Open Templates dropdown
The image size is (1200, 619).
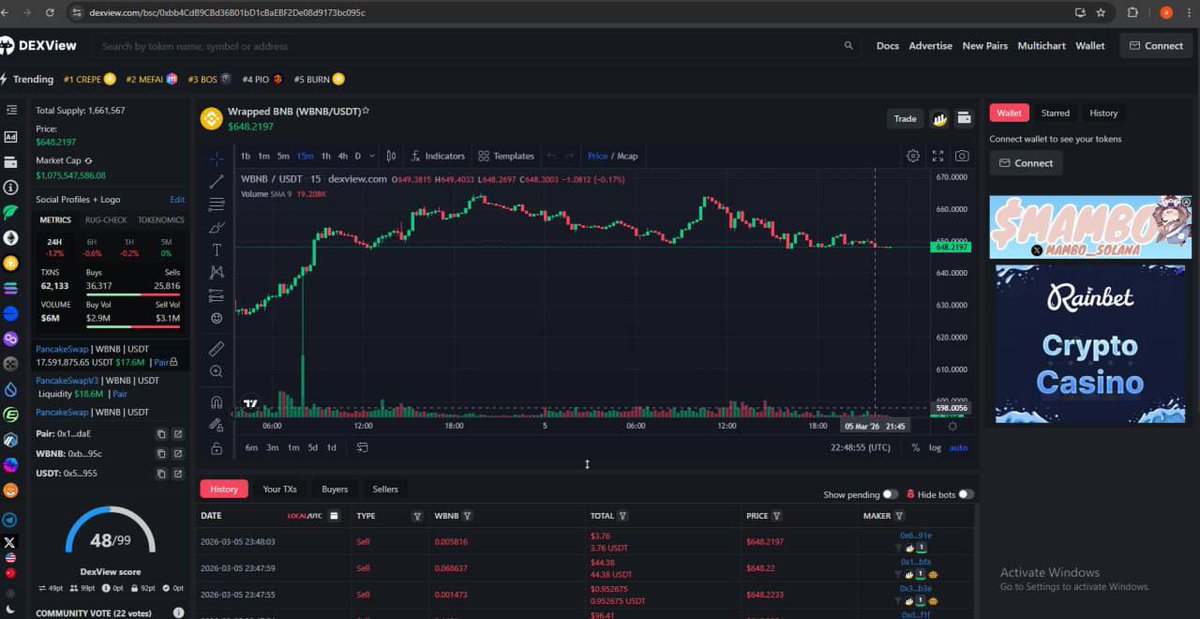click(506, 156)
